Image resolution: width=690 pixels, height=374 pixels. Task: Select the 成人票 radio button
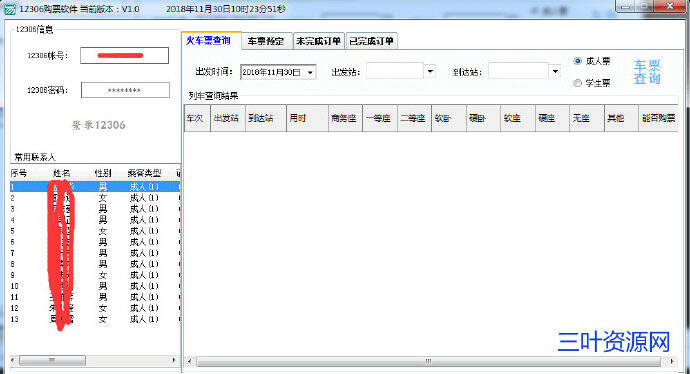(578, 61)
